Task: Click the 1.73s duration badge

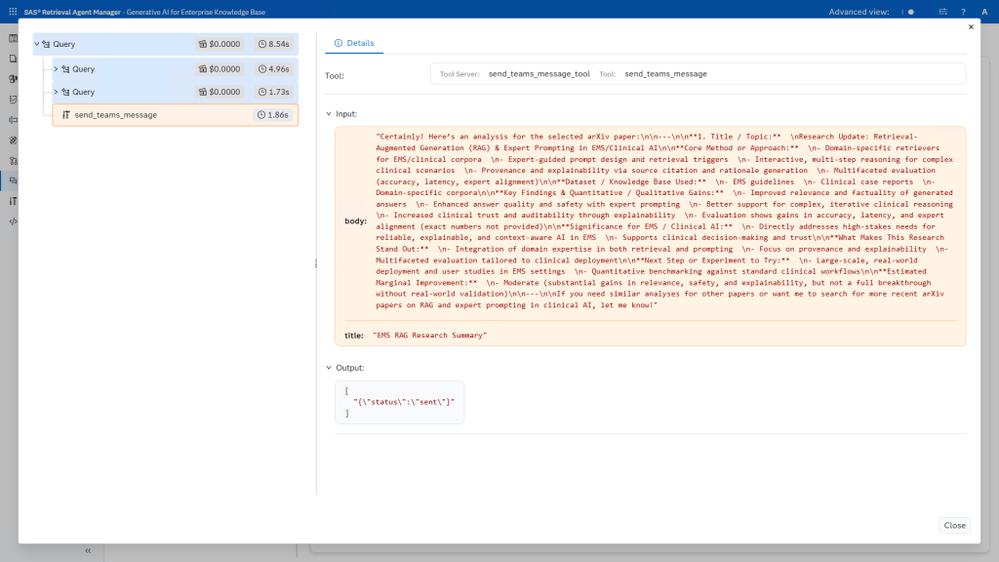Action: [274, 92]
